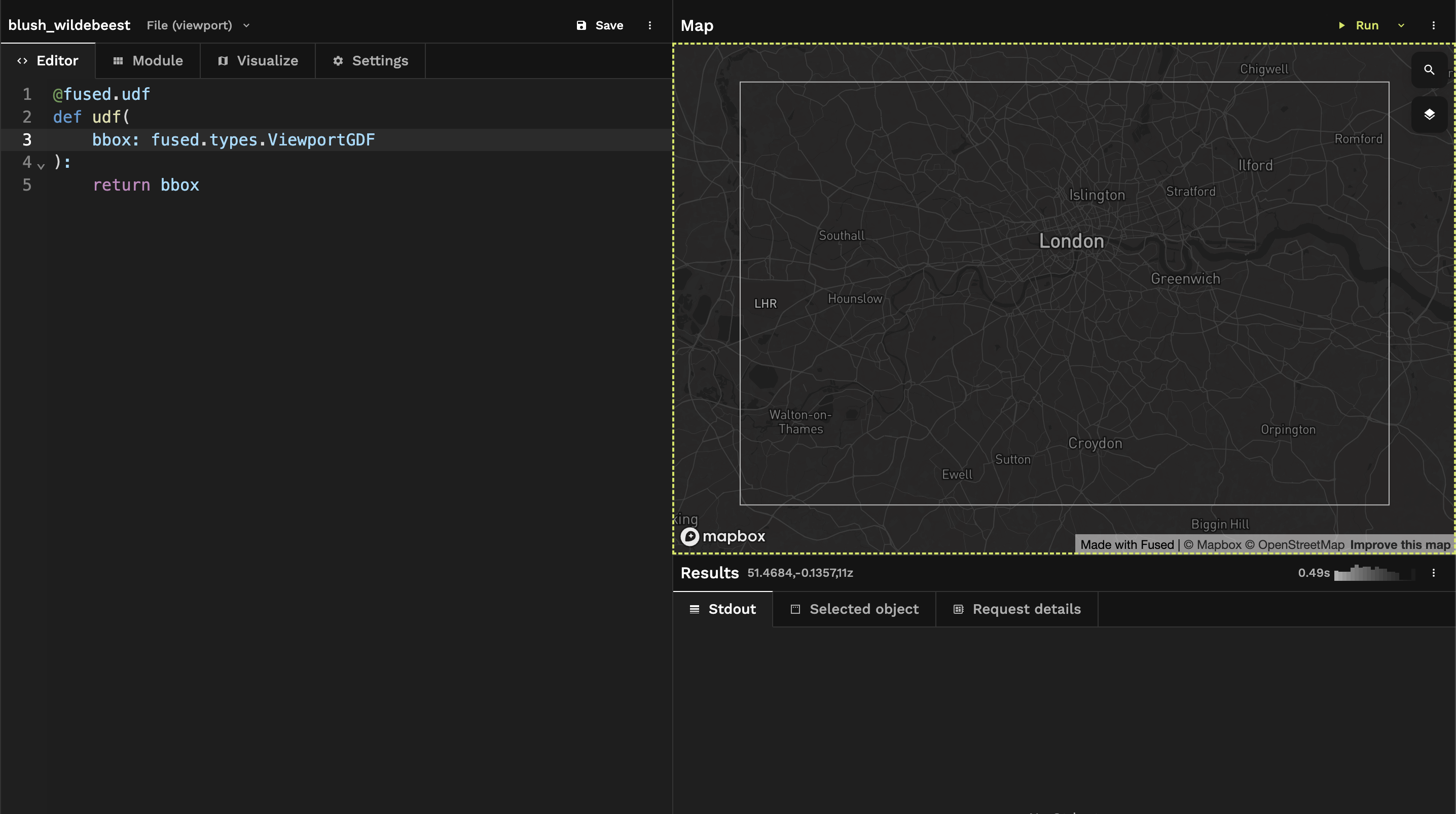Open the editor header three-dot menu

649,25
